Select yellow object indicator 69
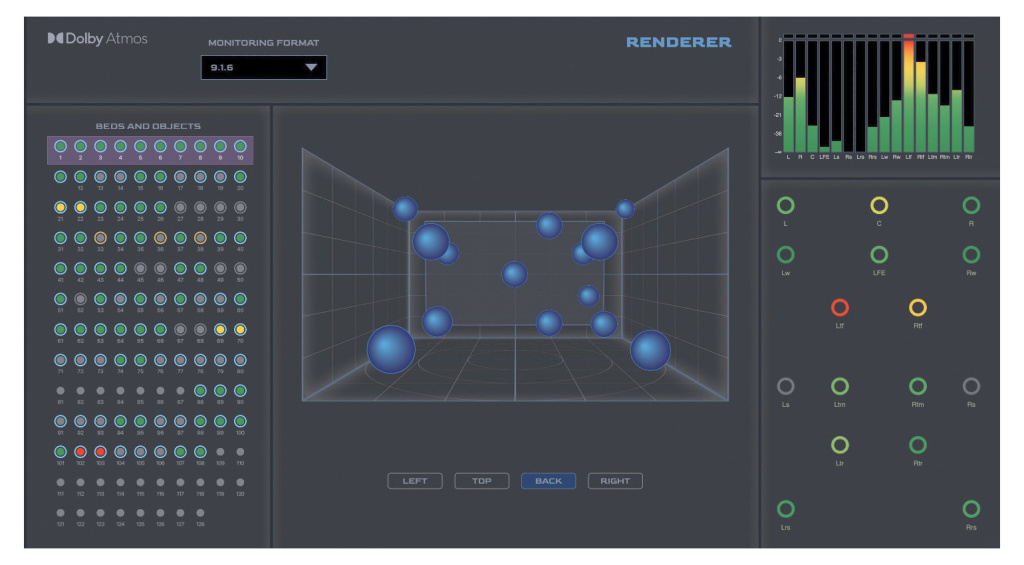This screenshot has height=565, width=1024. 220,330
